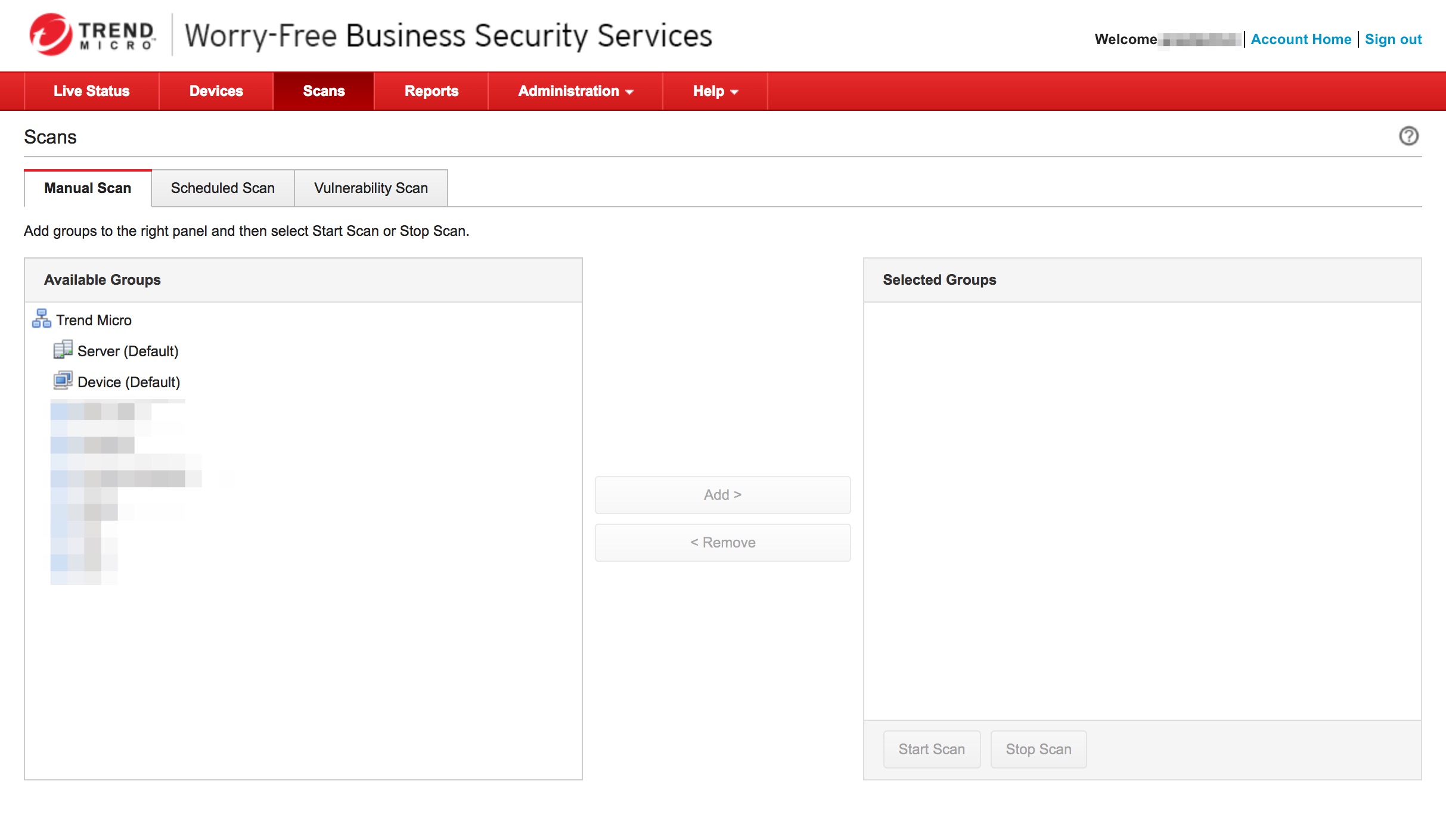Image resolution: width=1446 pixels, height=840 pixels.
Task: Expand the Administration dropdown menu
Action: tap(575, 91)
